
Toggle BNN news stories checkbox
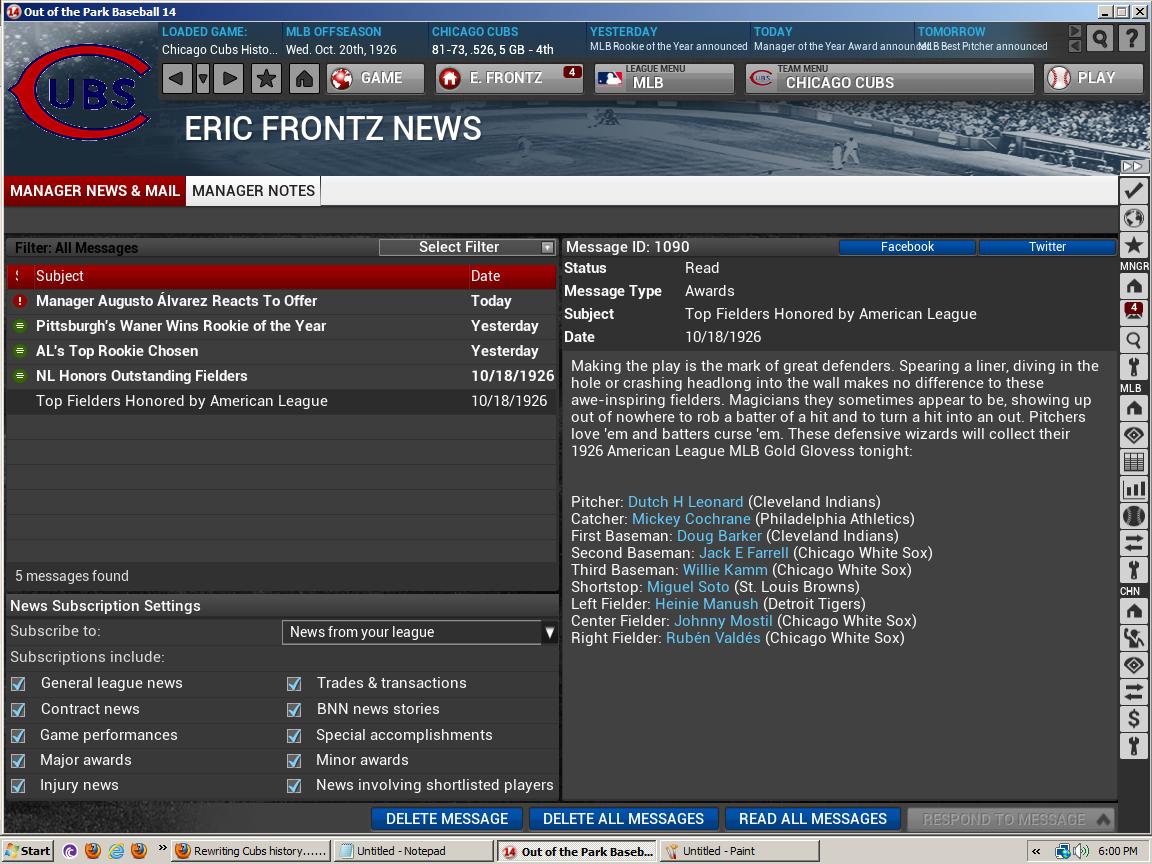(x=294, y=710)
